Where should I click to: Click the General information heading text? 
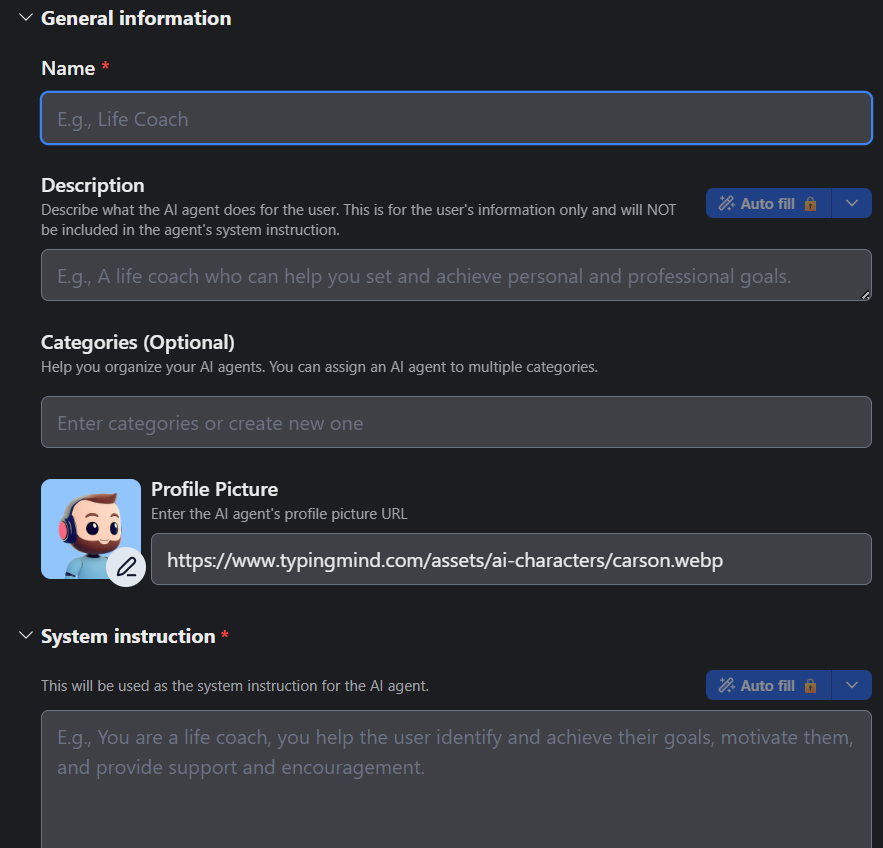tap(136, 18)
